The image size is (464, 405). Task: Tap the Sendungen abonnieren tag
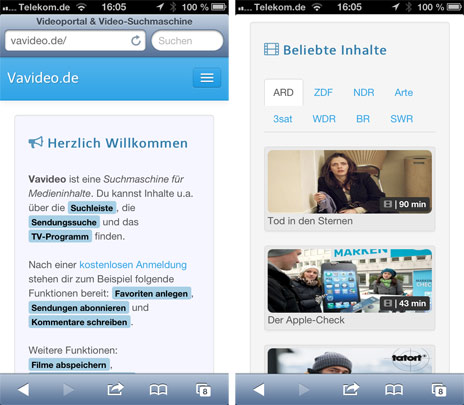pos(79,308)
